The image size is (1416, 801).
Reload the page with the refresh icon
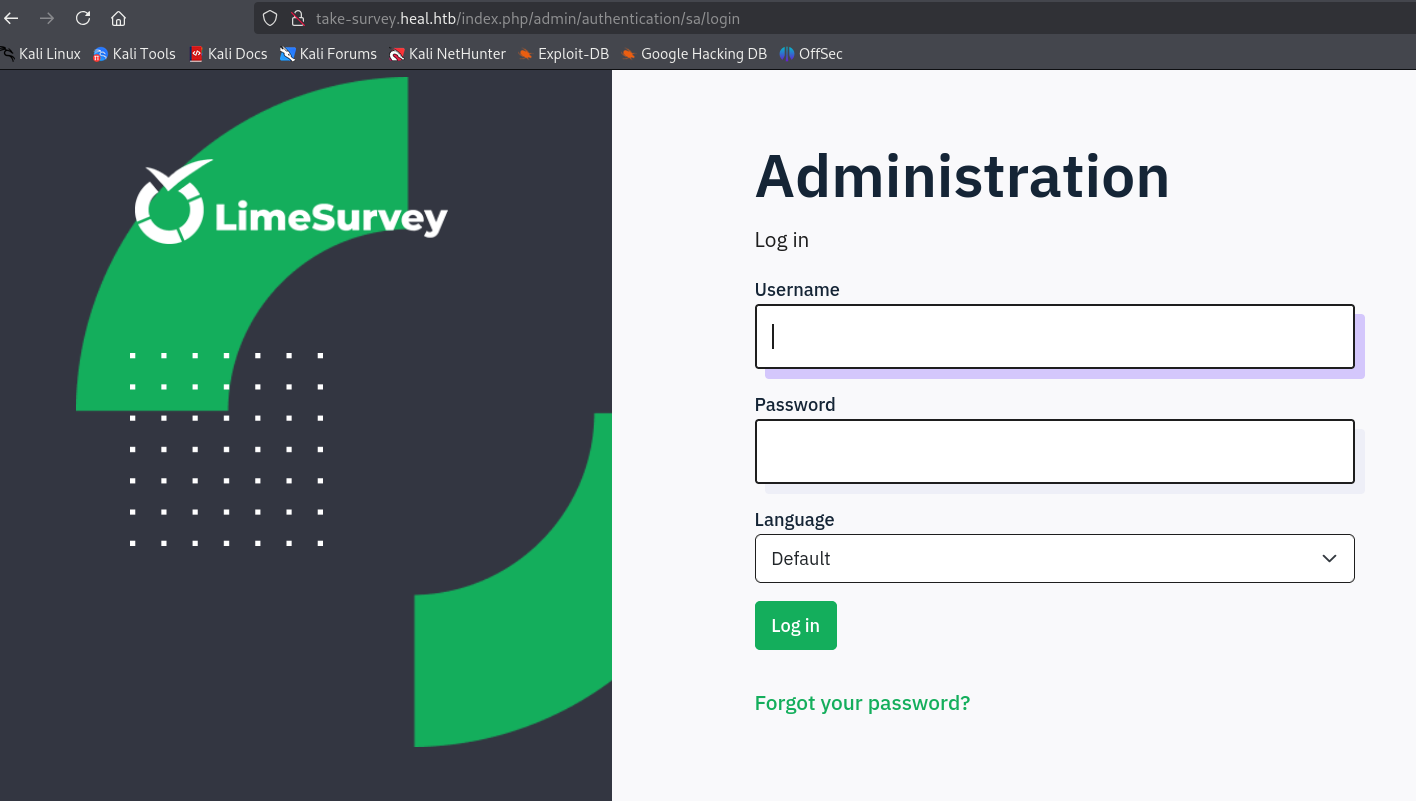tap(83, 18)
